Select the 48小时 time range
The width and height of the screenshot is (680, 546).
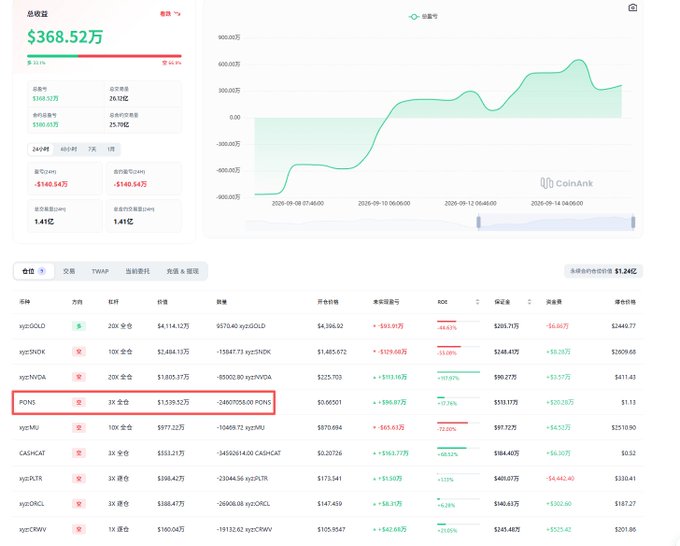tap(69, 149)
